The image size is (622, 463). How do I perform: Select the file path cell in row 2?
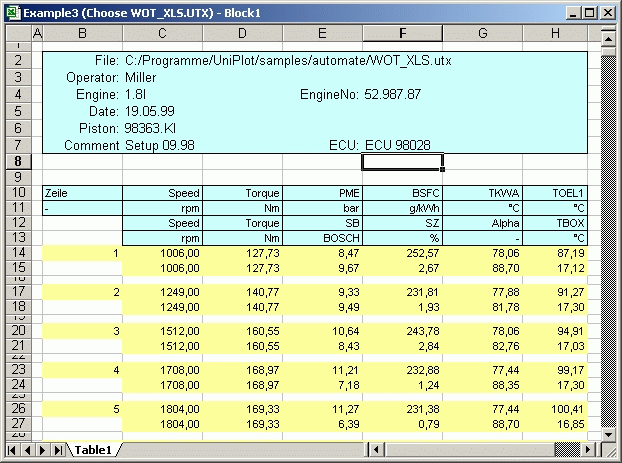(288, 60)
